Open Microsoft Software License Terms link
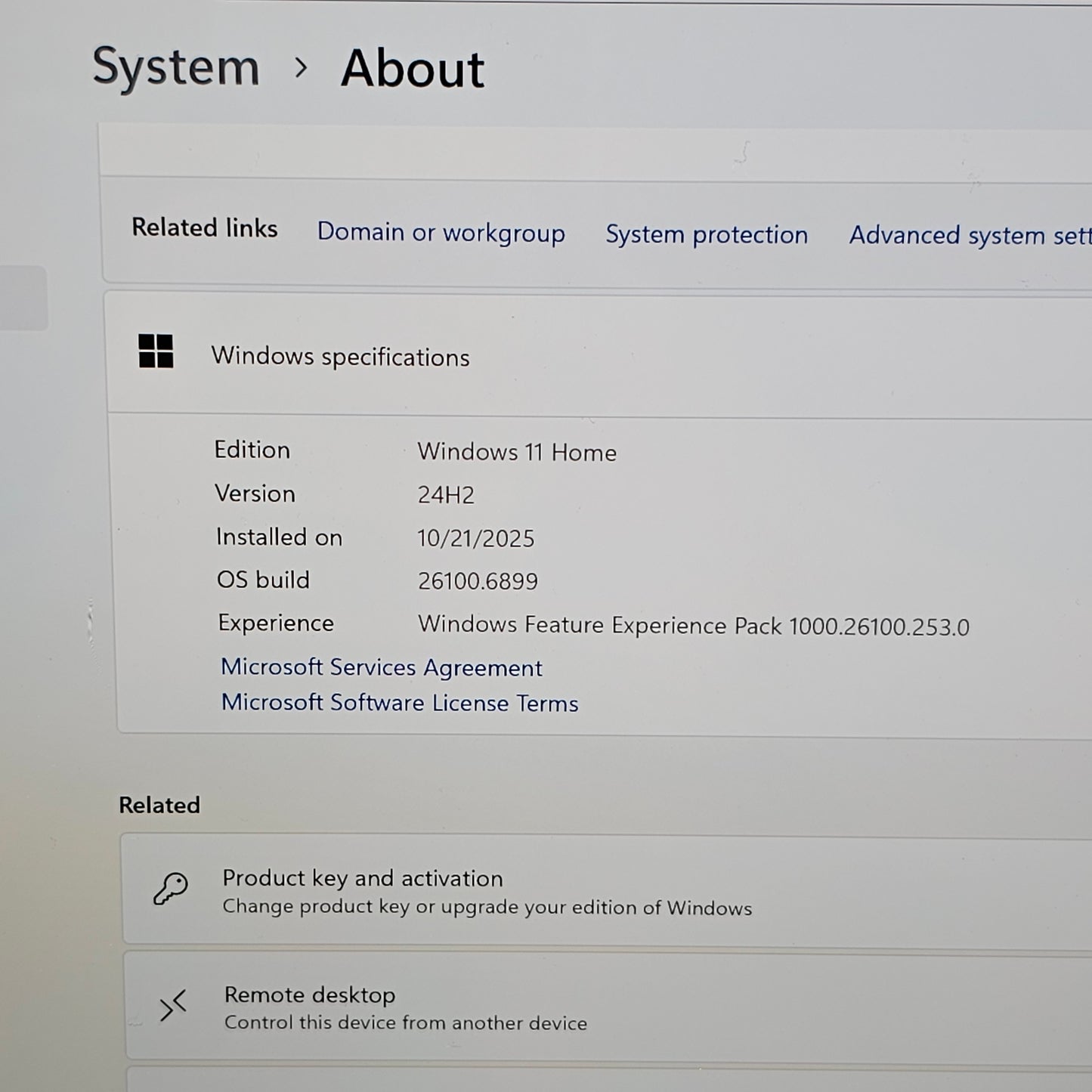Screen dimensions: 1092x1092 point(399,703)
